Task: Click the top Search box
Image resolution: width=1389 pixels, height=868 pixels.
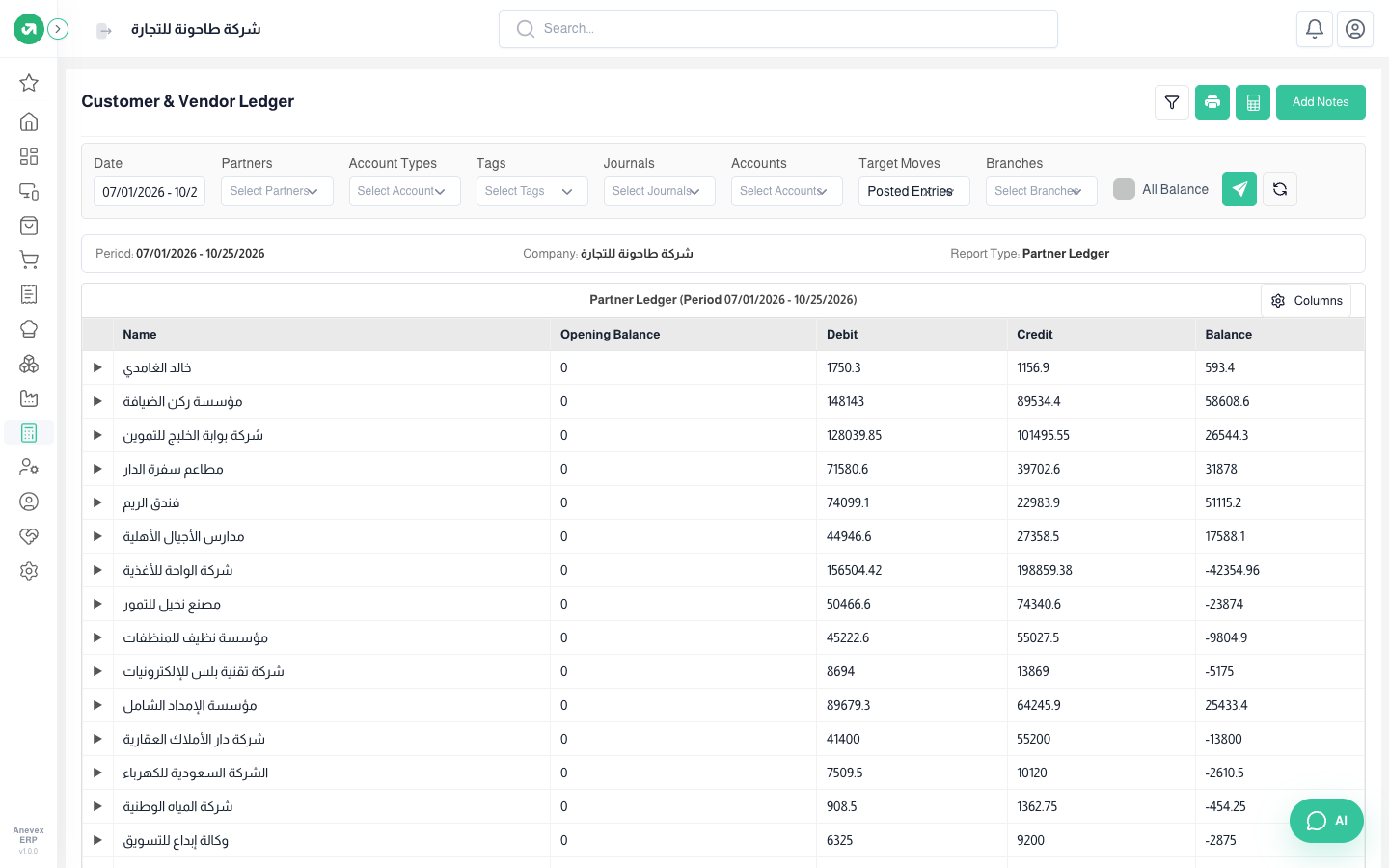Action: pyautogui.click(x=778, y=29)
